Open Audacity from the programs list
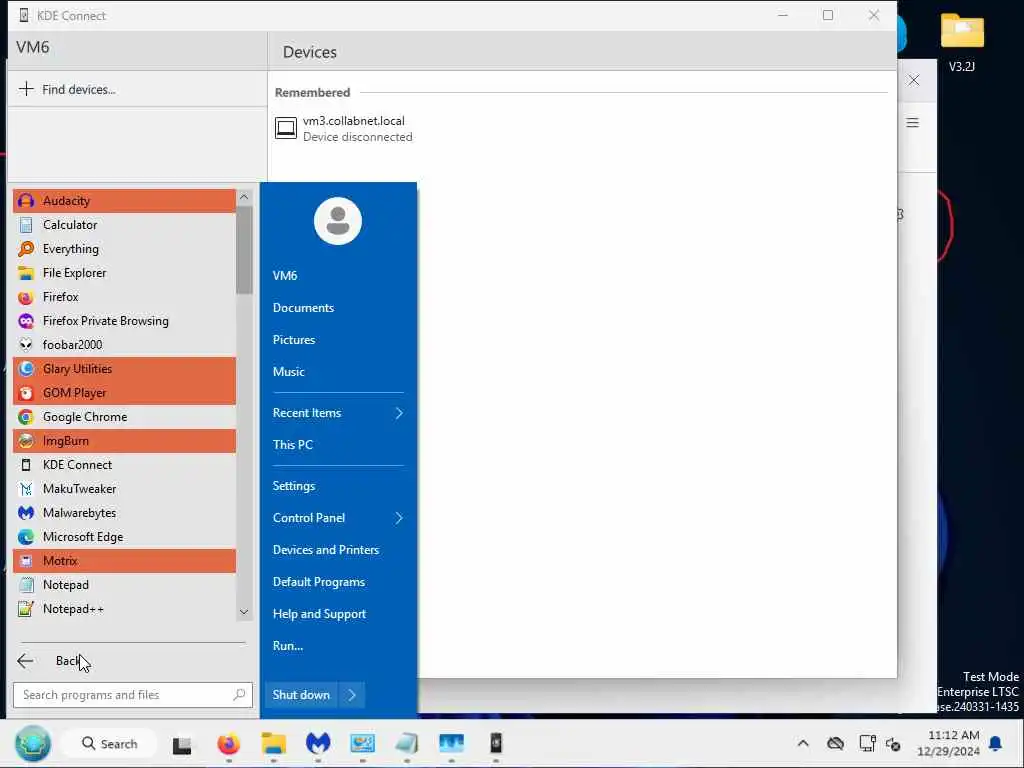1024x768 pixels. (124, 200)
